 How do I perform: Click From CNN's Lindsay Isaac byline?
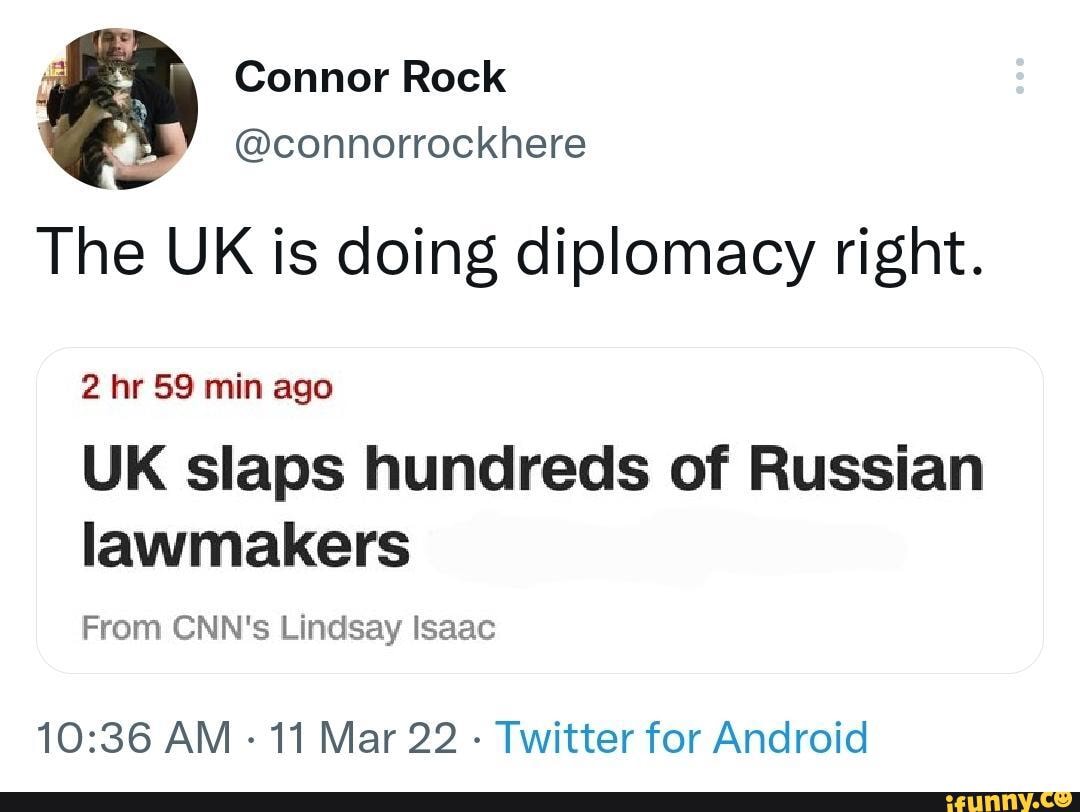tap(289, 628)
